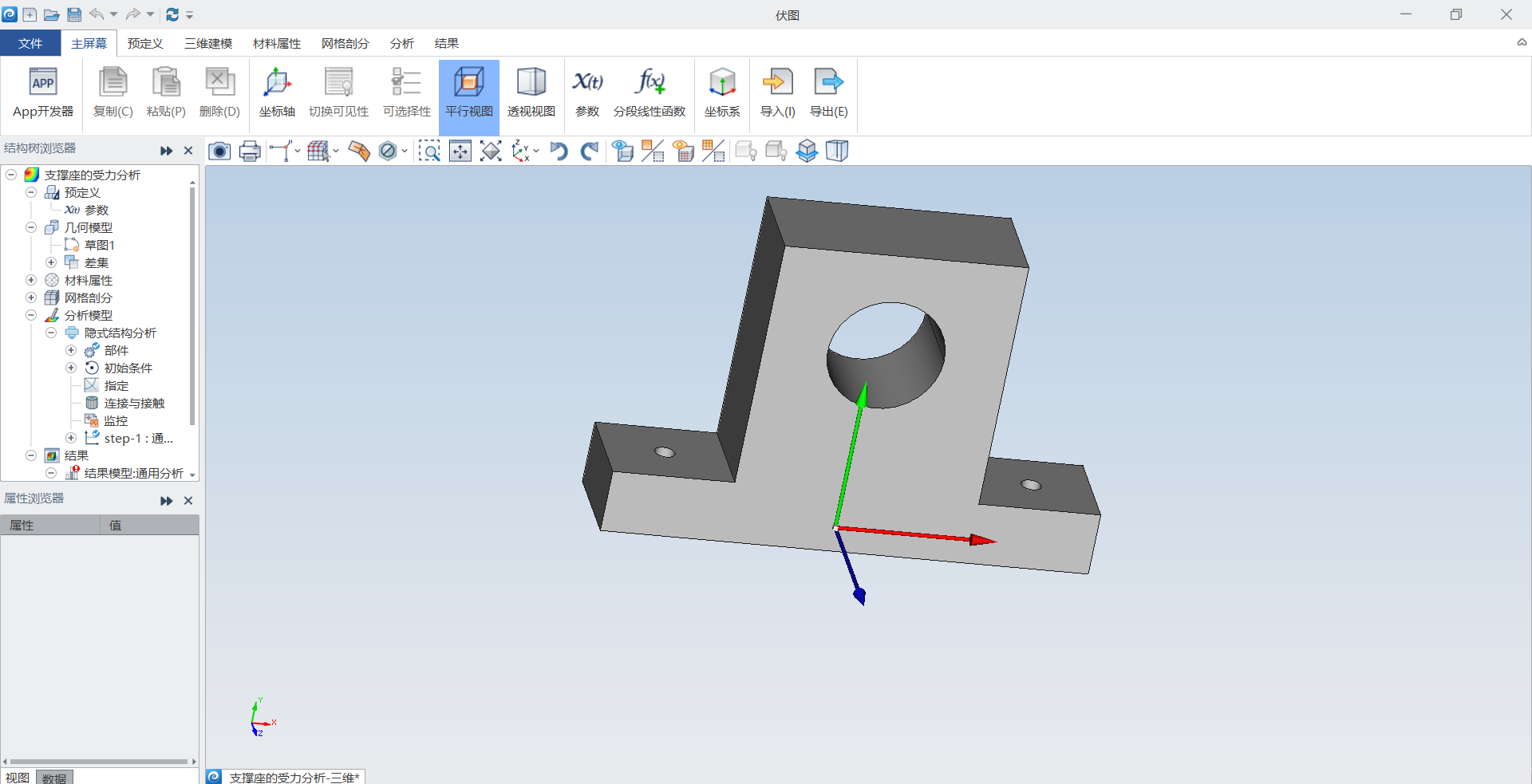Click the fit-all view icon
Viewport: 1532px width, 784px height.
coord(491,151)
